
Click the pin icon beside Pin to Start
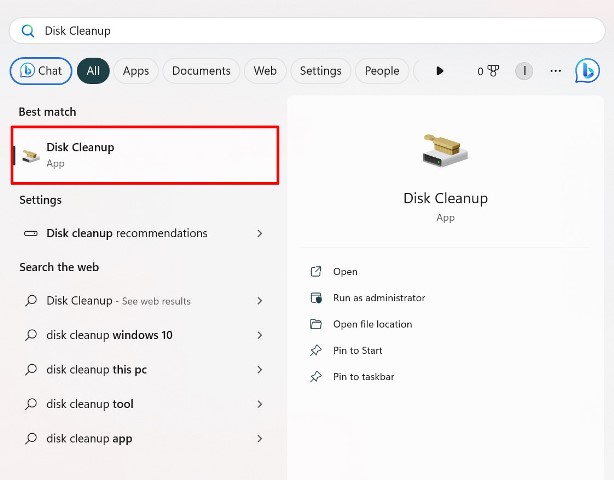click(316, 350)
